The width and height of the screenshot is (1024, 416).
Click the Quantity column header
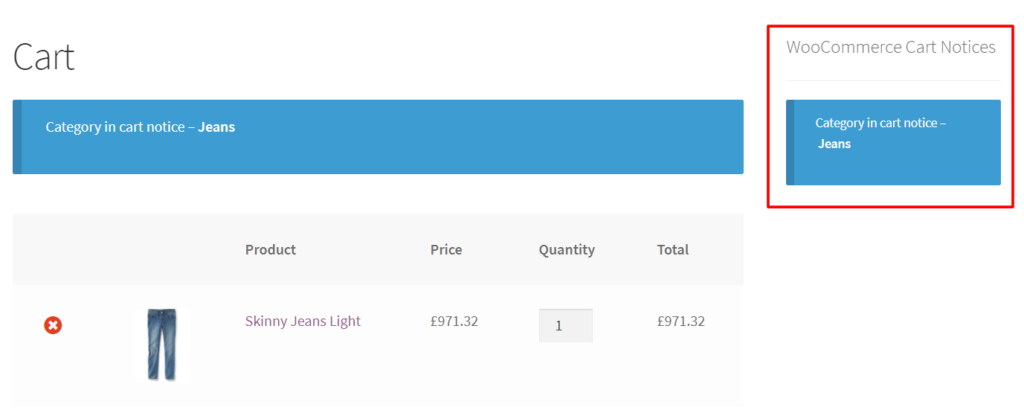point(567,249)
